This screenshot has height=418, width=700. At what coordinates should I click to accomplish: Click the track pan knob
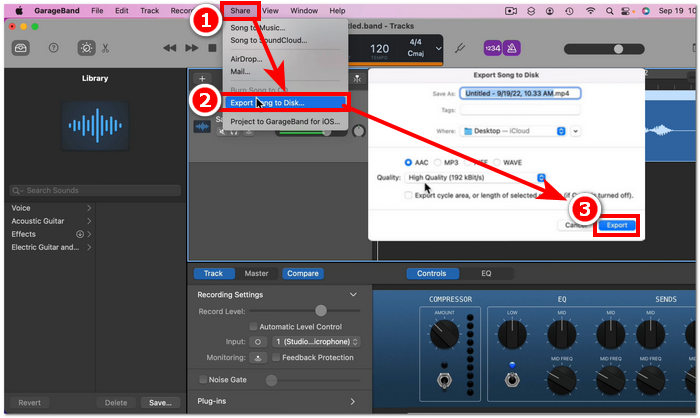coord(358,131)
